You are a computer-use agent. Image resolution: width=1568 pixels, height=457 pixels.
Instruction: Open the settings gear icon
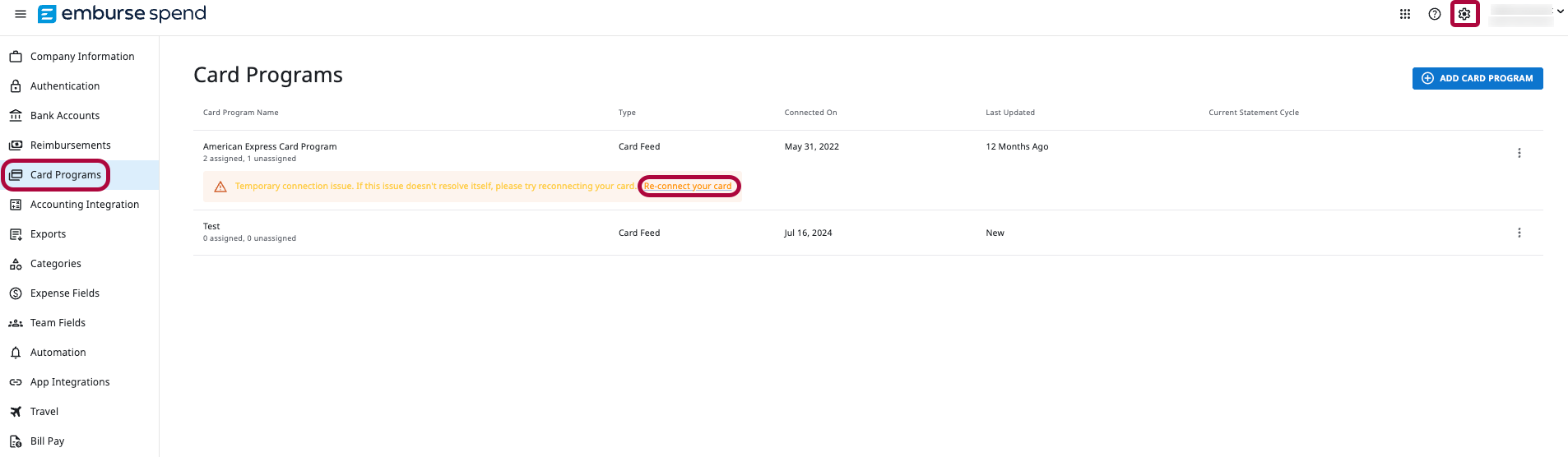[1464, 14]
